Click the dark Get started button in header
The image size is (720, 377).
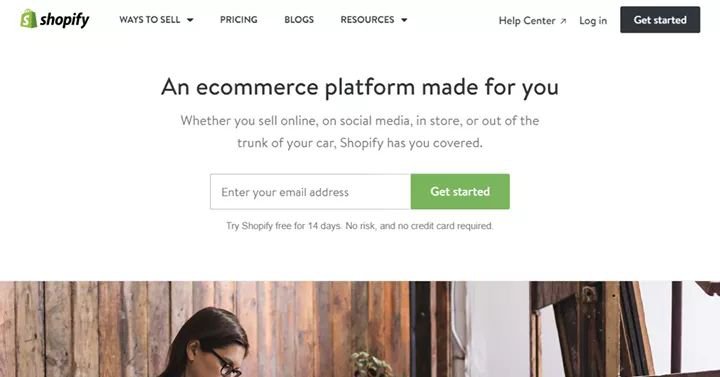pyautogui.click(x=660, y=20)
